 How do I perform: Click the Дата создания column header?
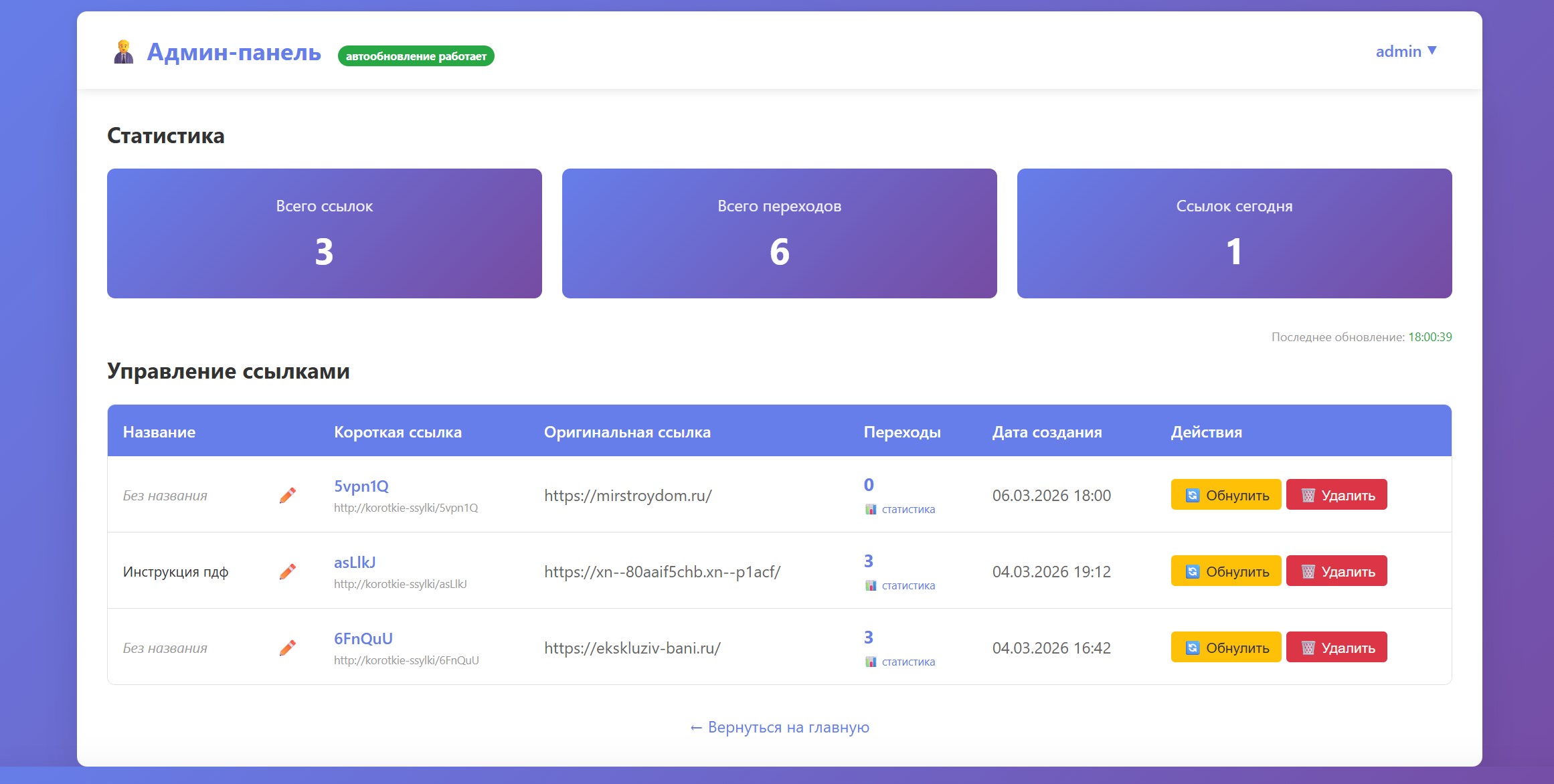(x=1046, y=432)
